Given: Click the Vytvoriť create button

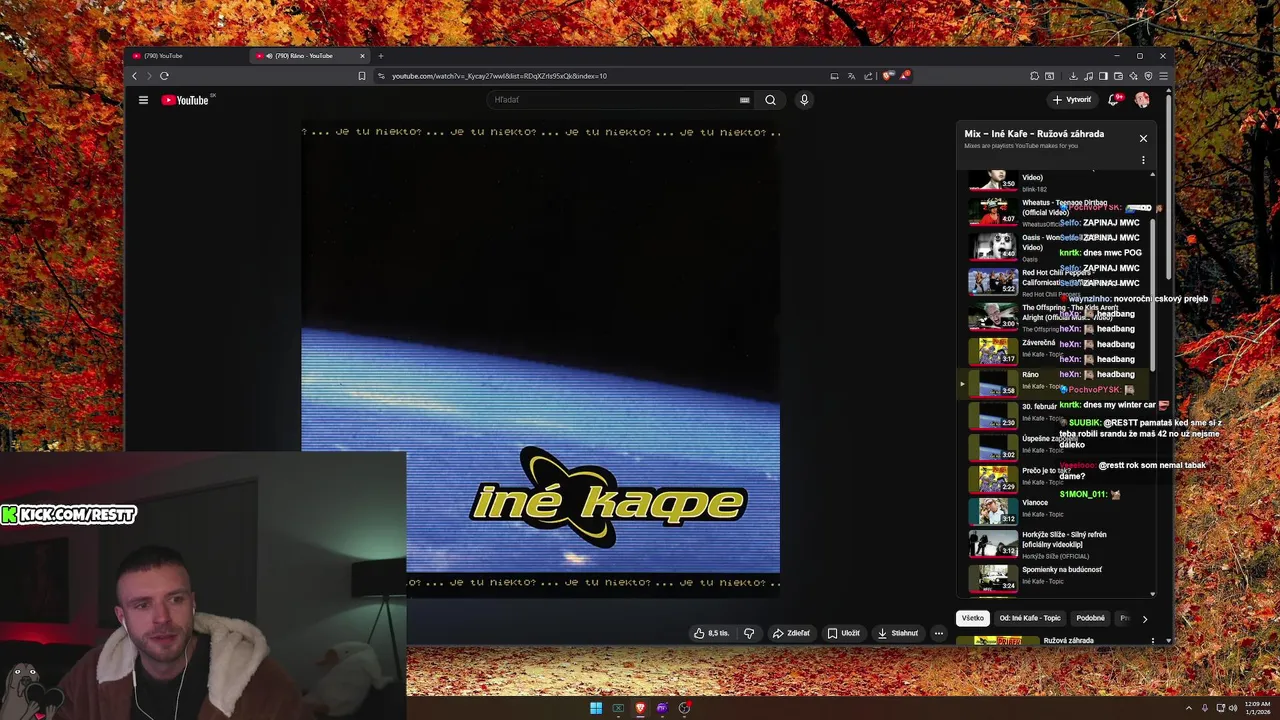Looking at the screenshot, I should [x=1072, y=100].
